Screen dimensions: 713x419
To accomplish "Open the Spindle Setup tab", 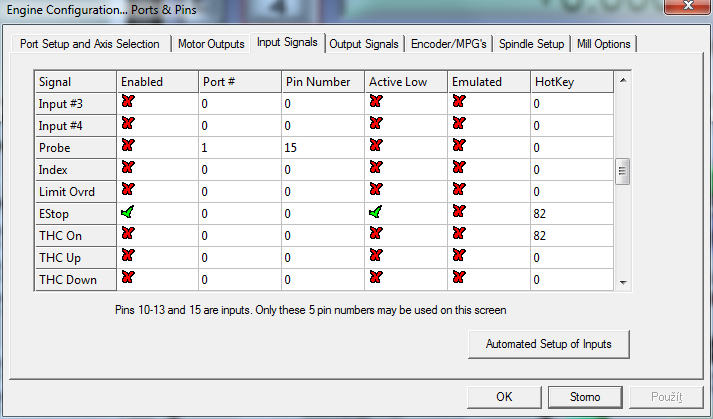I will coord(531,44).
